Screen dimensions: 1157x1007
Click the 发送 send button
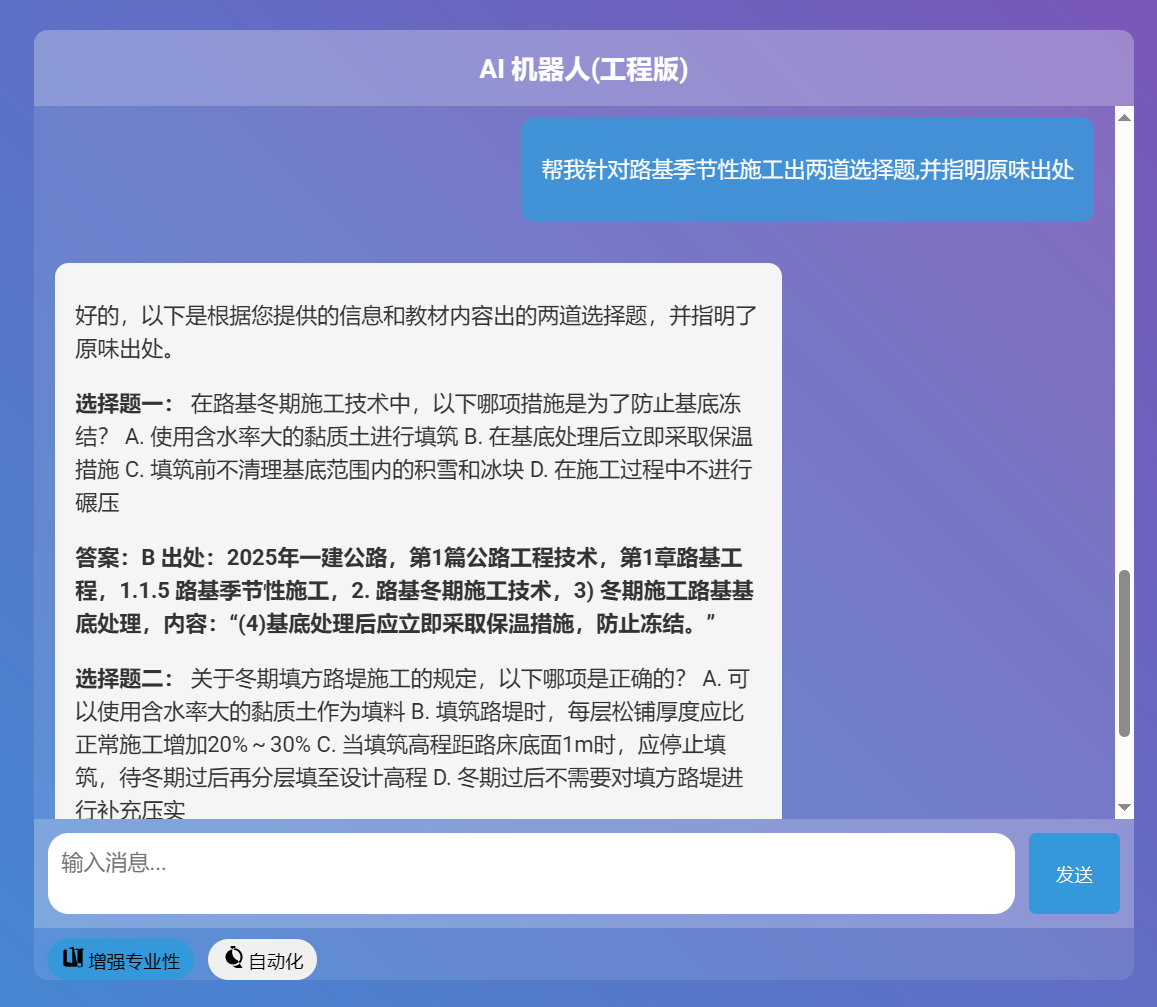[1074, 873]
